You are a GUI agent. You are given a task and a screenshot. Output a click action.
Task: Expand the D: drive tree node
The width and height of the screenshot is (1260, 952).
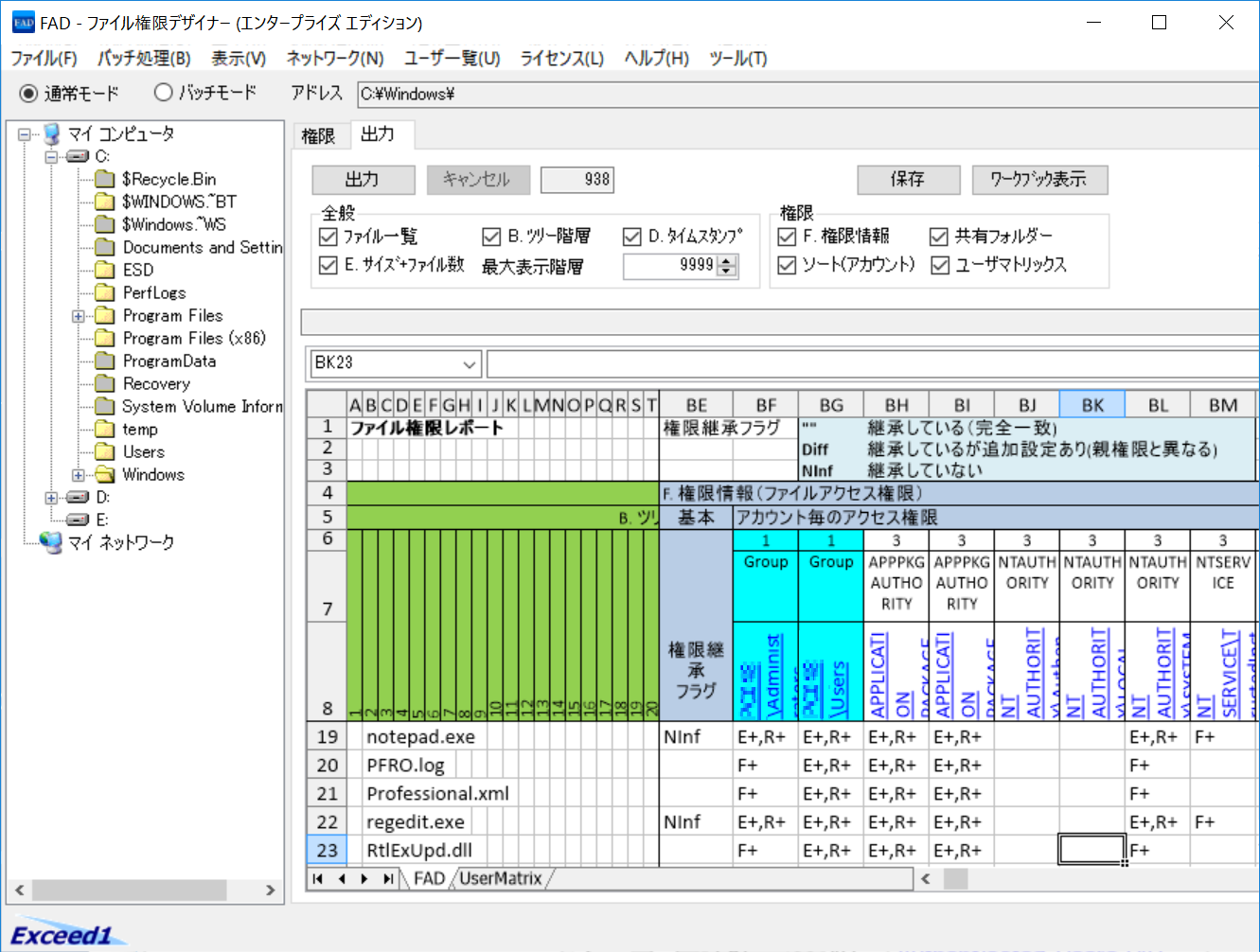tap(51, 498)
